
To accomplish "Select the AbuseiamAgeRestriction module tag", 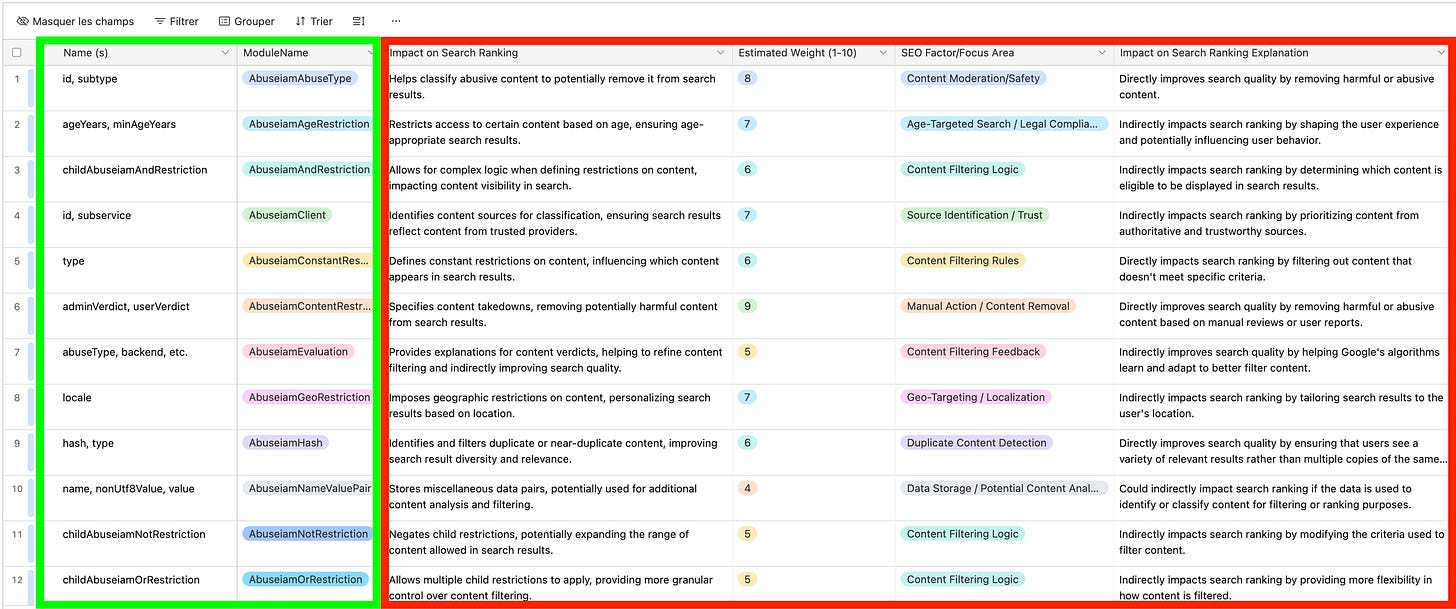I will click(x=309, y=124).
